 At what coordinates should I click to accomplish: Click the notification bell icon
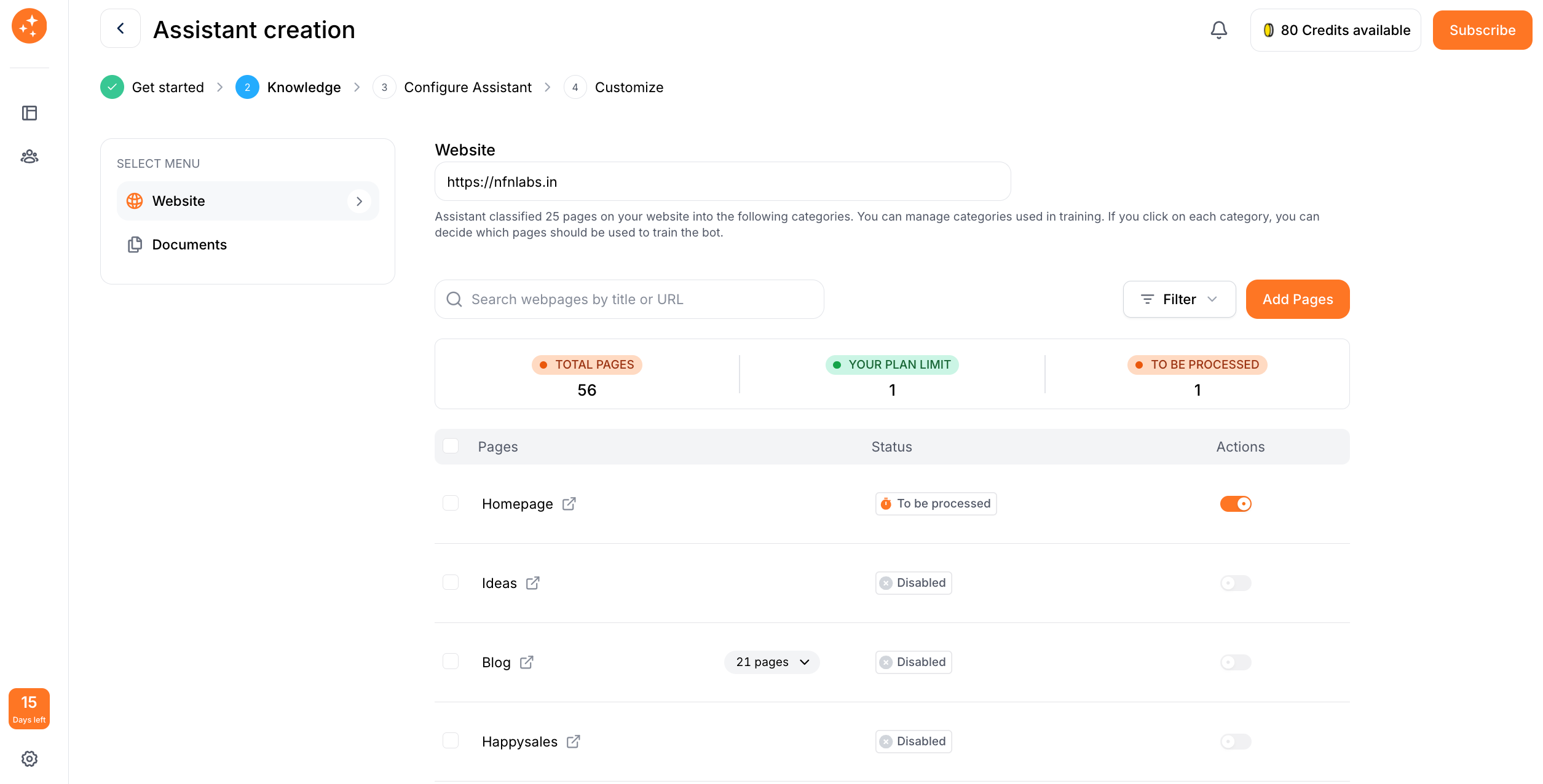[1218, 30]
